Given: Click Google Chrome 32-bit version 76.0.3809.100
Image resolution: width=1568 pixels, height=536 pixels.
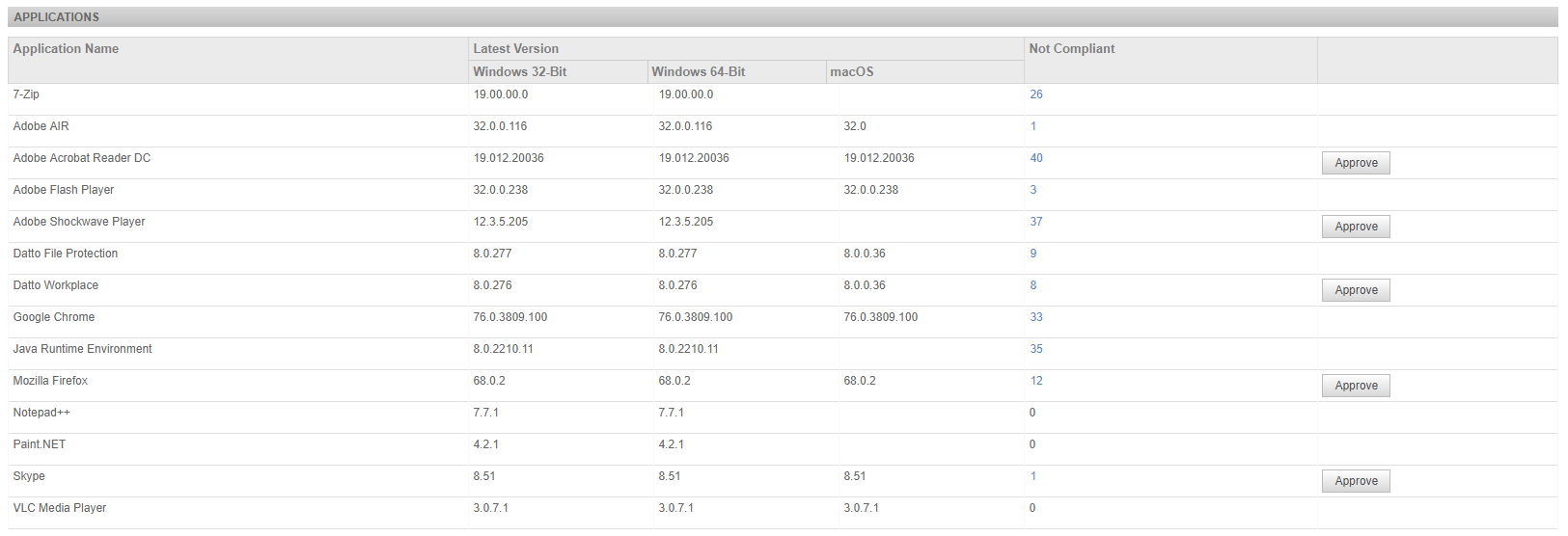Looking at the screenshot, I should 510,317.
